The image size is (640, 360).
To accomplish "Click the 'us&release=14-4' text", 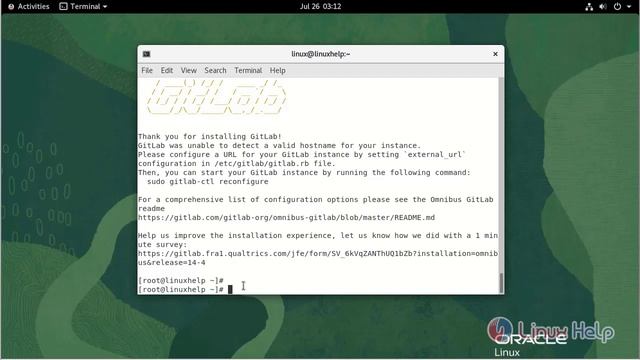I will (171, 262).
